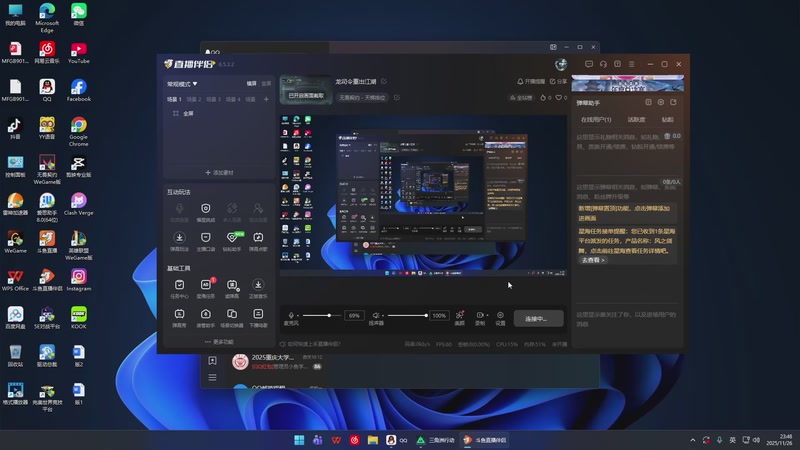Click the 69% microphone volume field
This screenshot has height=450, width=800.
pyautogui.click(x=354, y=315)
